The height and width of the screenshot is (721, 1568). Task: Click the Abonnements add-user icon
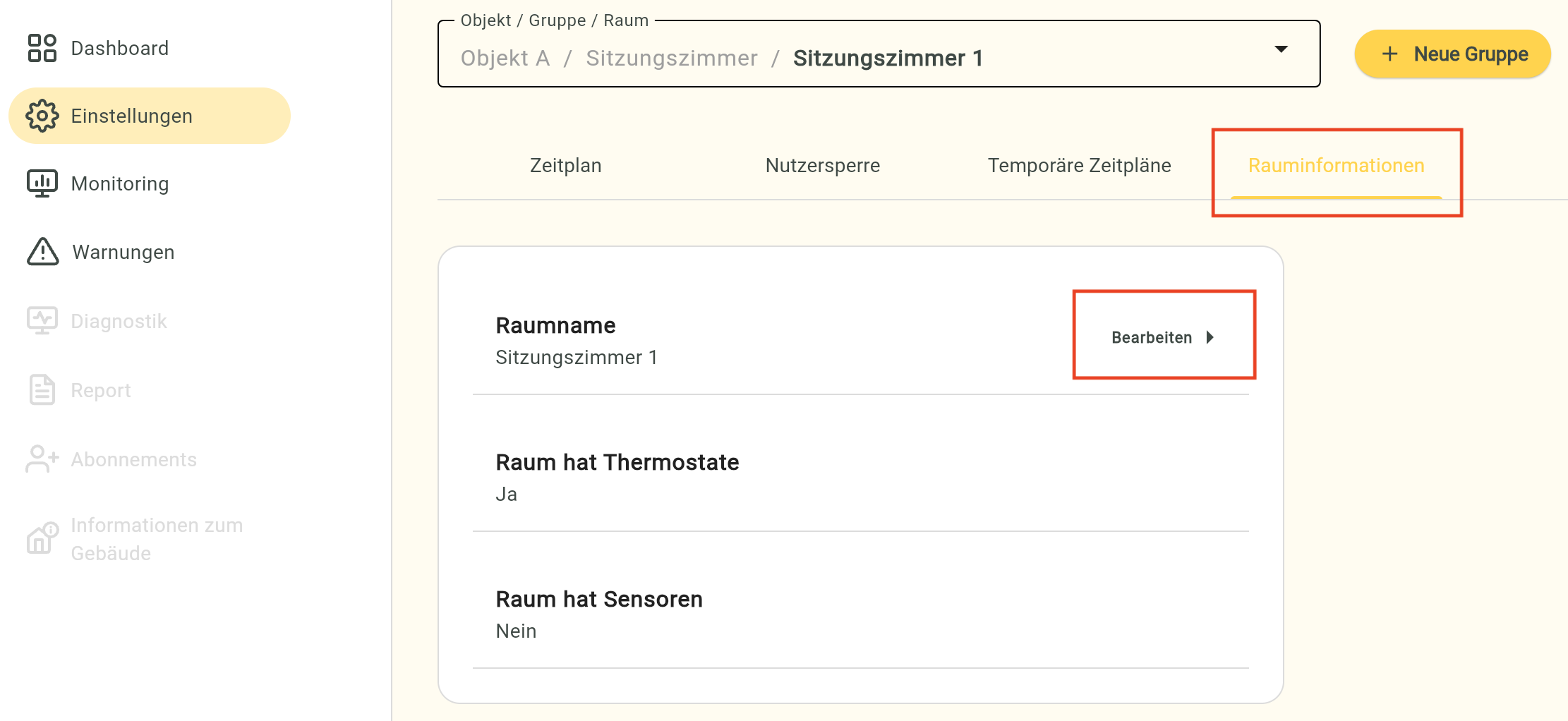pos(42,459)
